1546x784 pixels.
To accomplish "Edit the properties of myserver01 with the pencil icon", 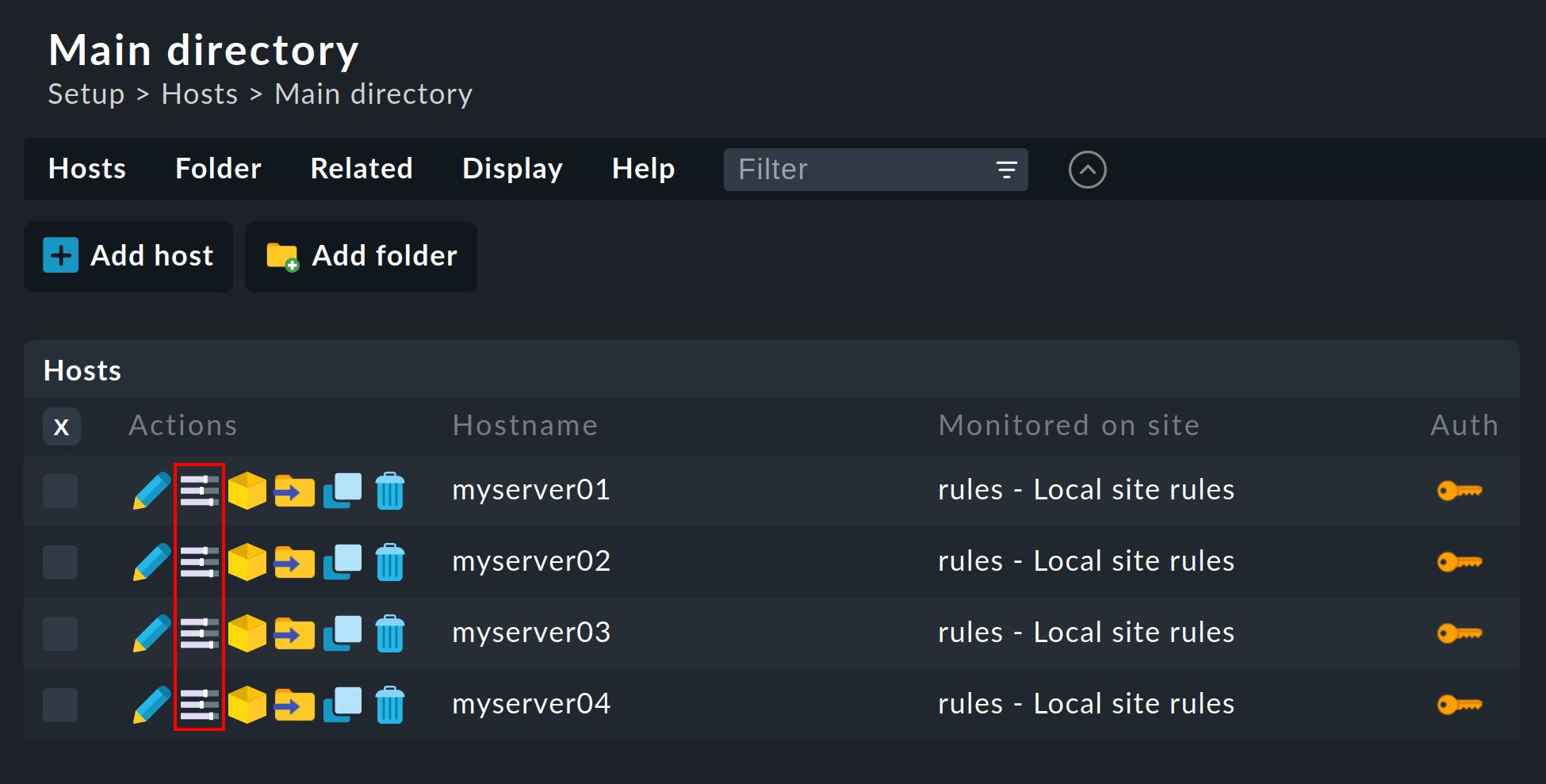I will (x=151, y=491).
